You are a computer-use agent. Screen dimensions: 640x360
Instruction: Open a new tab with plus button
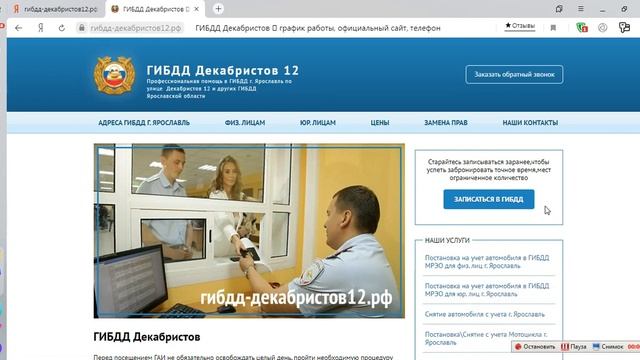tap(218, 9)
